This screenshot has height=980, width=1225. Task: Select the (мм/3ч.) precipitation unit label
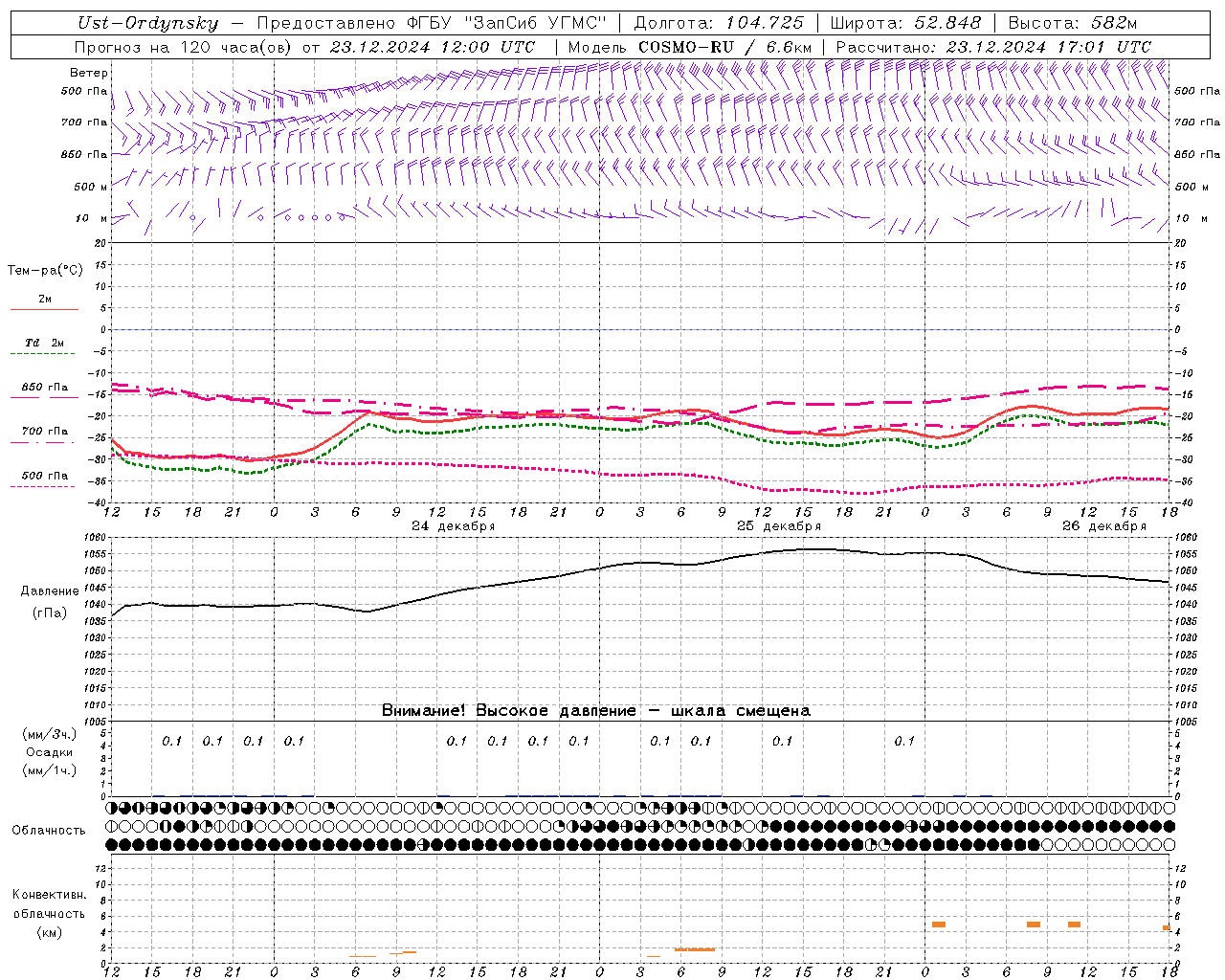click(49, 734)
